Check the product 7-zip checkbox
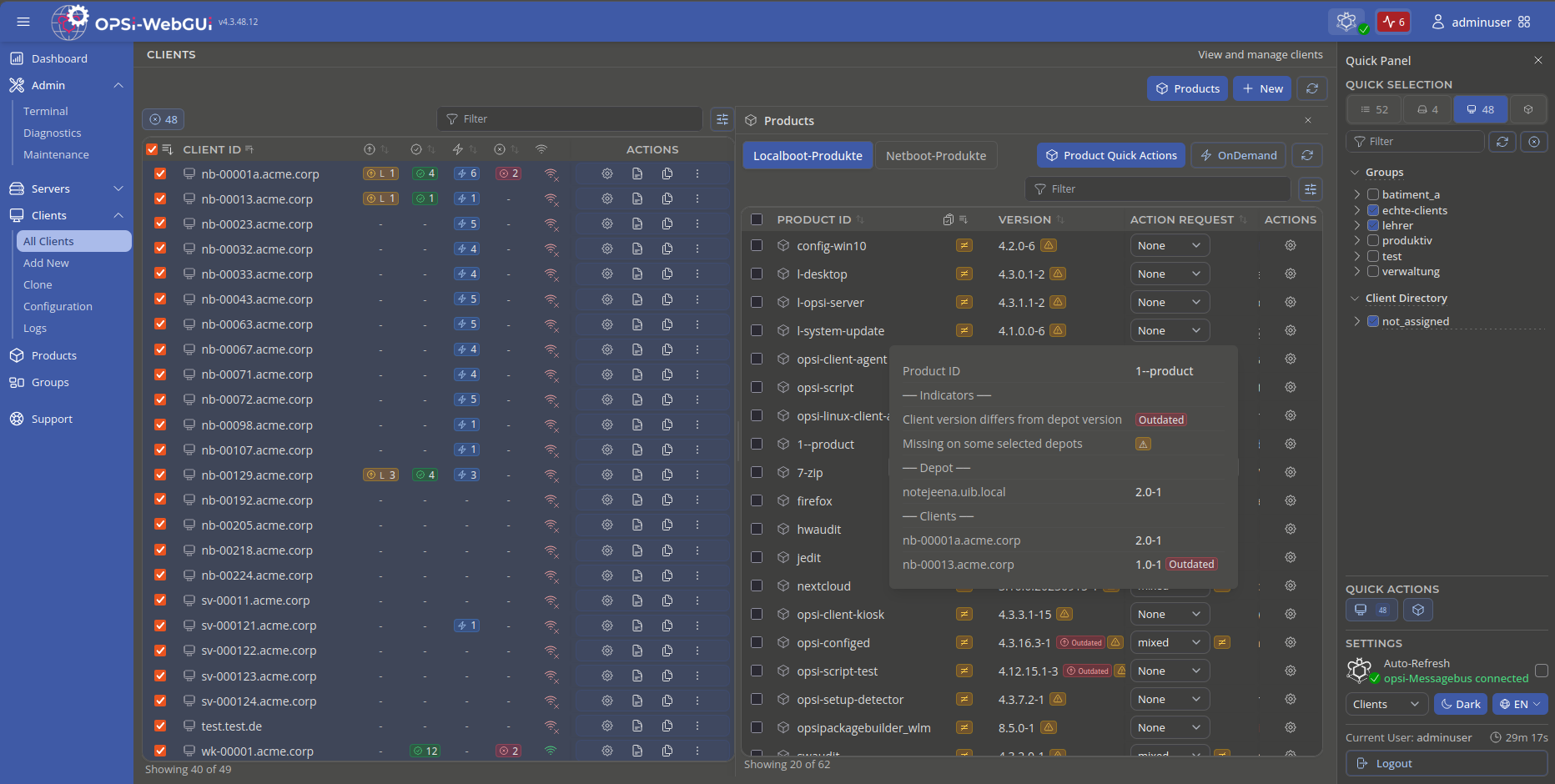The image size is (1555, 784). point(757,472)
